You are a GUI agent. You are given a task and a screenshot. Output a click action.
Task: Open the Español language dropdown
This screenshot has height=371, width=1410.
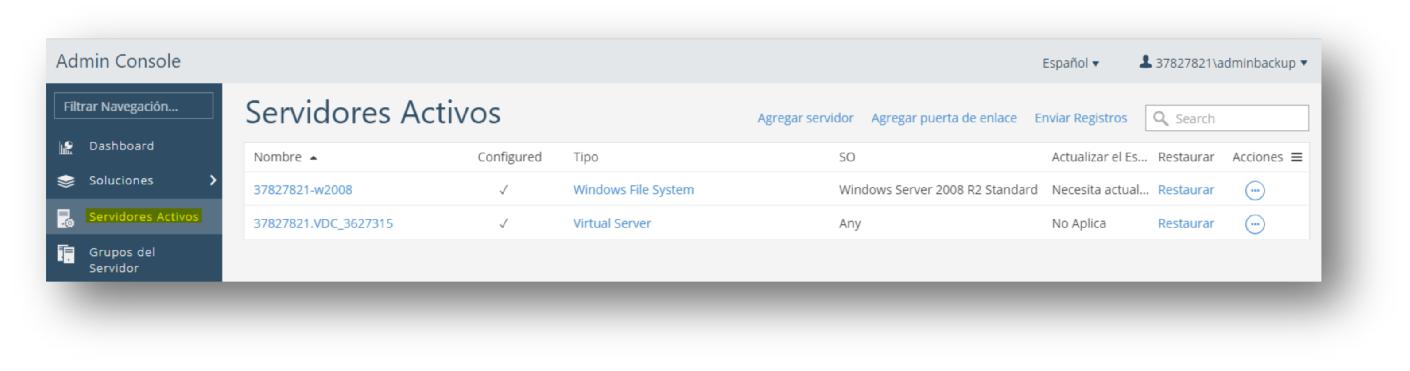[x=1071, y=63]
